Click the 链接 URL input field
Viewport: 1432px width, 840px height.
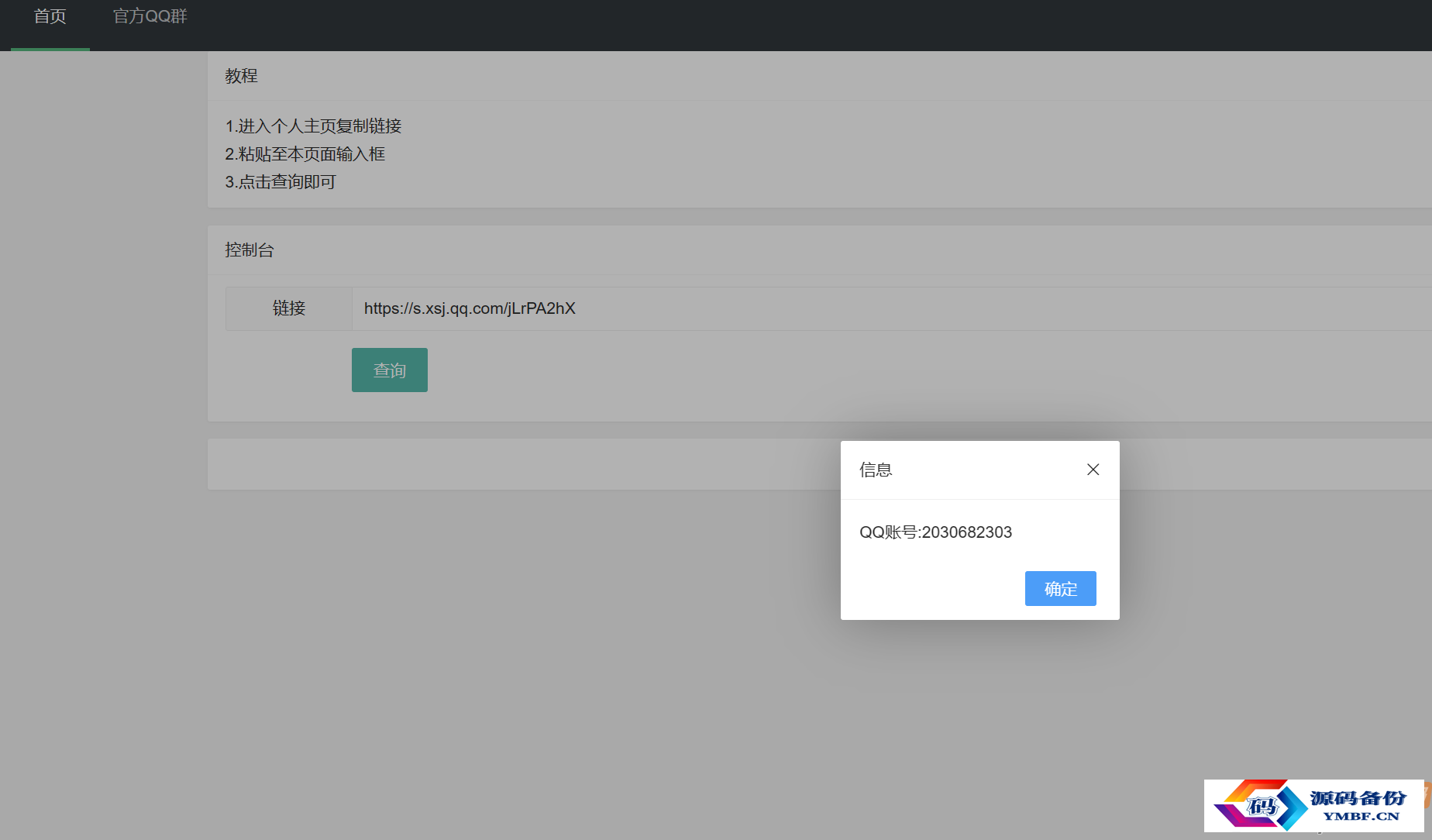pos(891,308)
